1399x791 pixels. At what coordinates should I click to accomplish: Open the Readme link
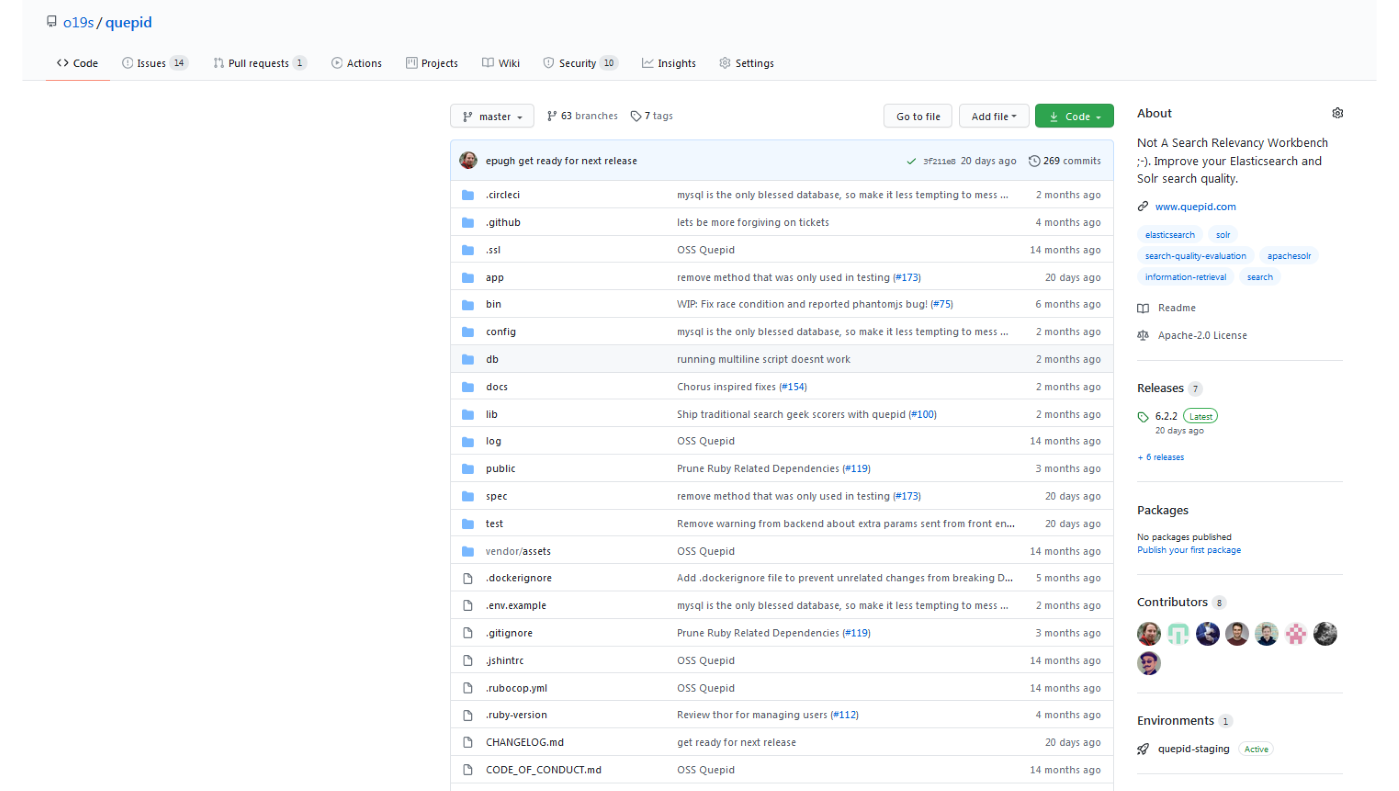point(1177,308)
